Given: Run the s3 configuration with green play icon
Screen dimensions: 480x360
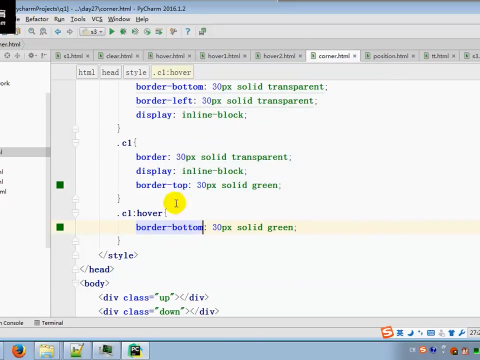Looking at the screenshot, I should pos(112,32).
